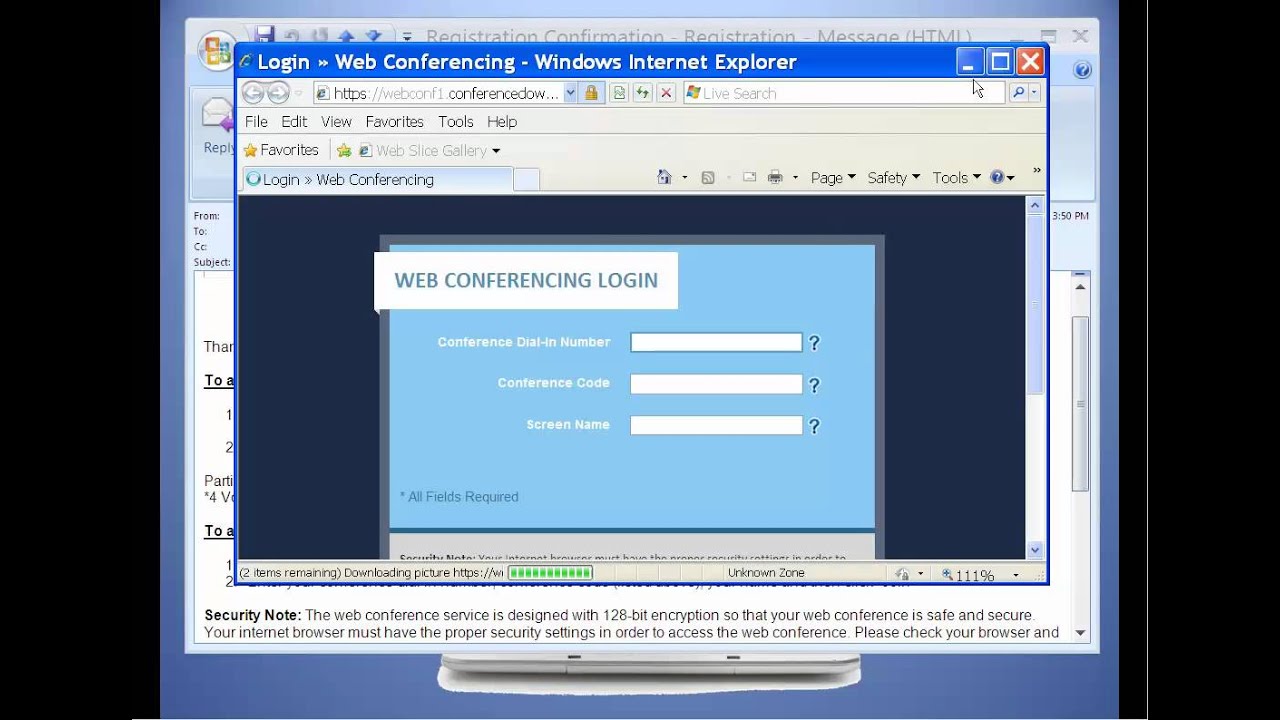Click the Home icon in command bar
Screen dimensions: 1280x720
[x=664, y=178]
